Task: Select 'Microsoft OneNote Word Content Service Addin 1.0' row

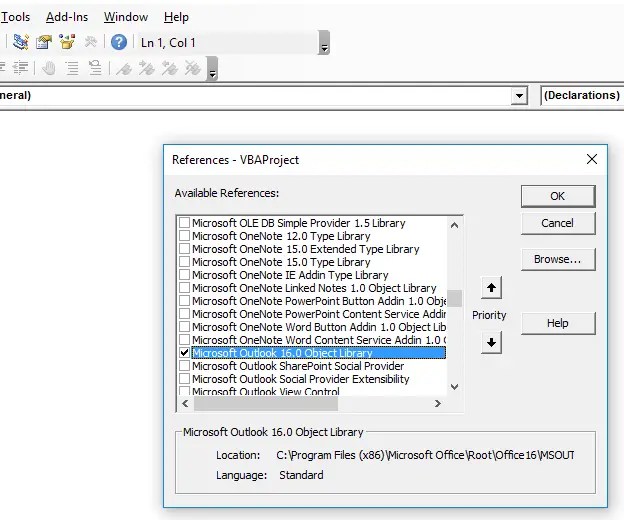Action: 319,340
